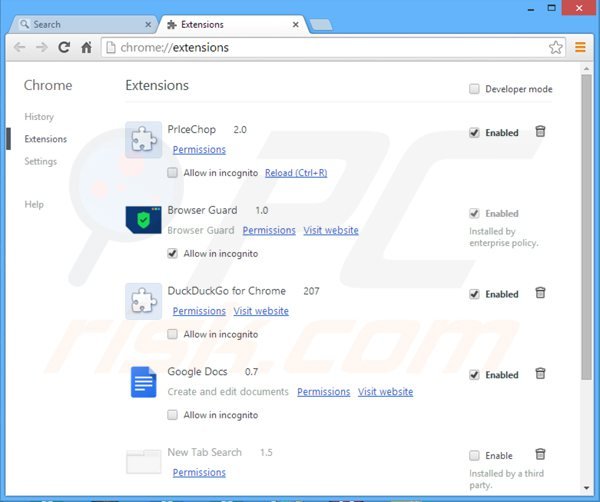Open the browser home page
600x502 pixels.
pos(86,47)
